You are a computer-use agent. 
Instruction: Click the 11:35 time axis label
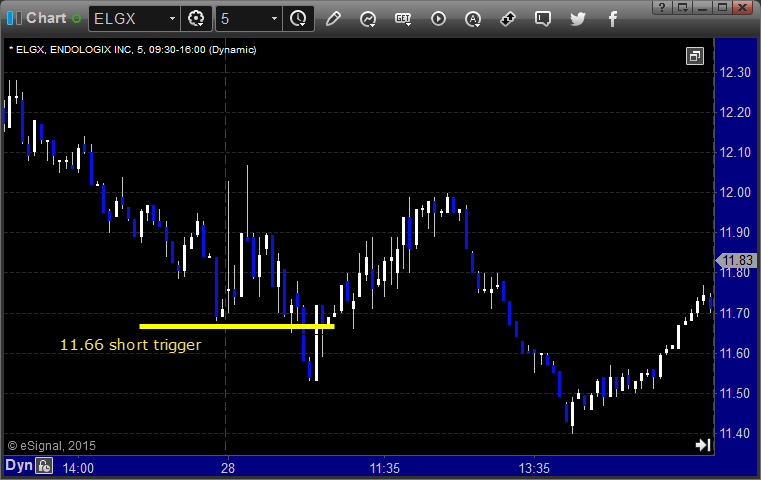(385, 468)
